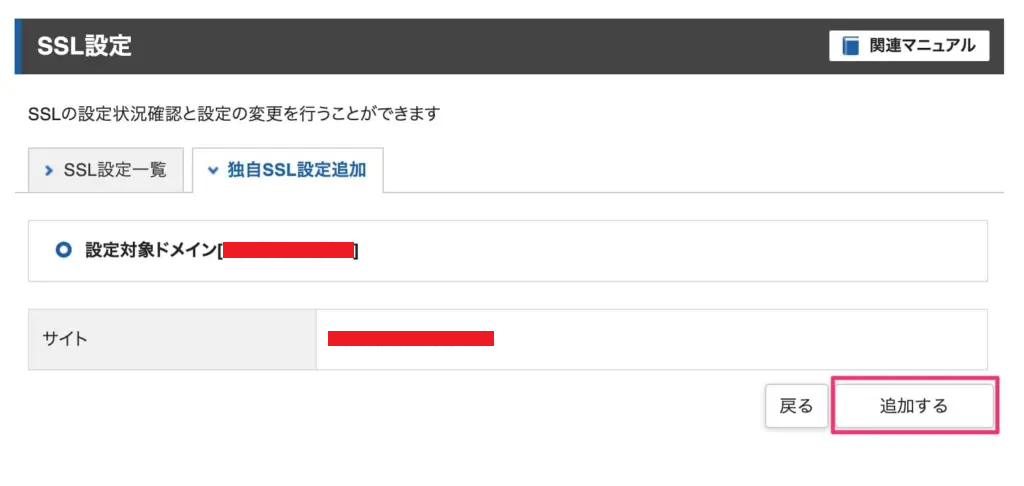Viewport: 1024px width, 486px height.
Task: Open the 関連マニュアル text label
Action: tap(921, 46)
